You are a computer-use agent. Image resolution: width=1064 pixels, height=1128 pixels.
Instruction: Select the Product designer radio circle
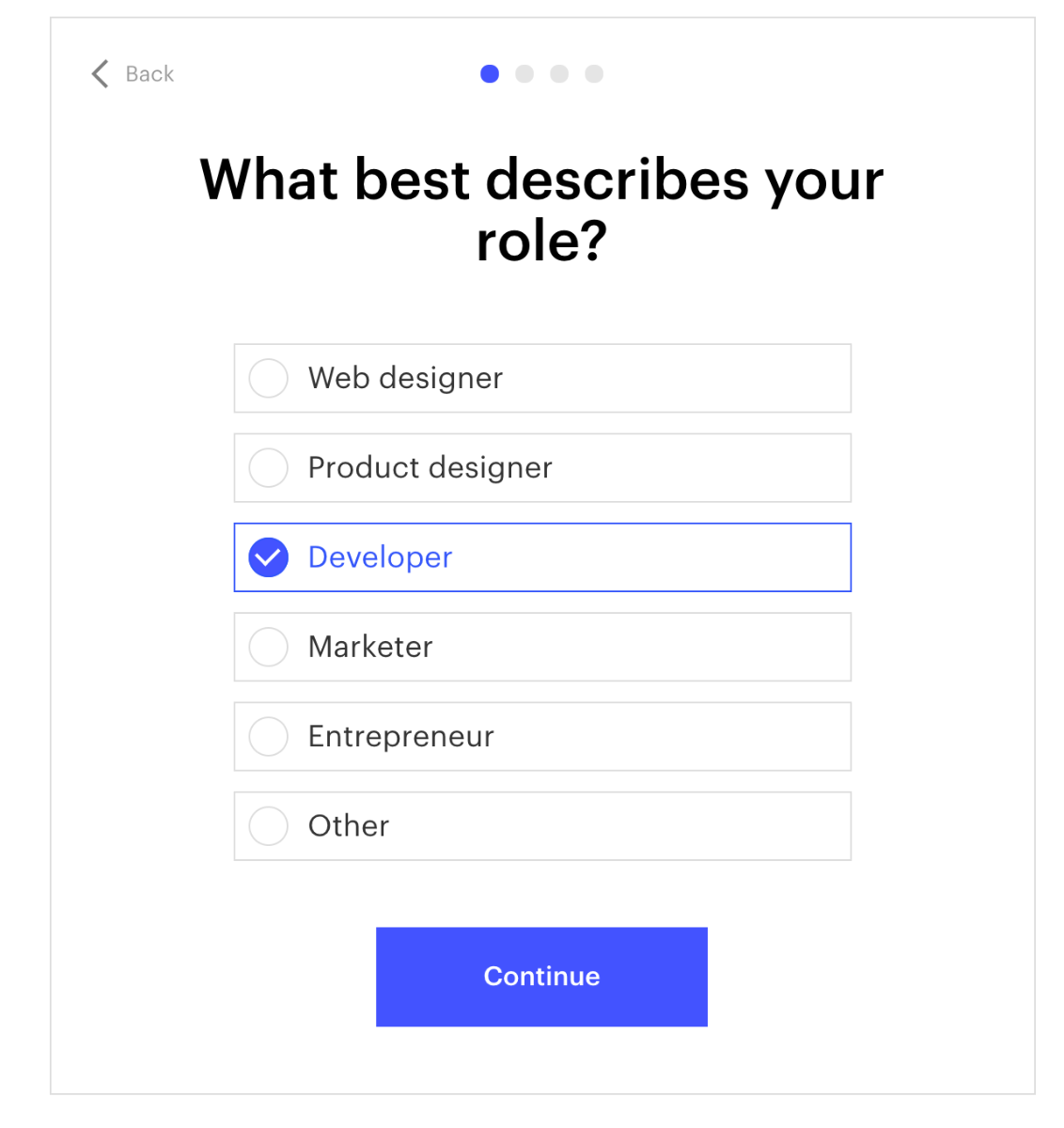pyautogui.click(x=269, y=467)
